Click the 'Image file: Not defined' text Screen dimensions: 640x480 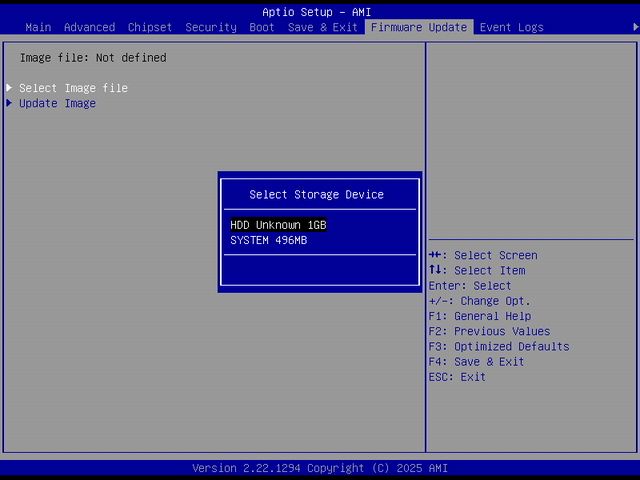93,58
